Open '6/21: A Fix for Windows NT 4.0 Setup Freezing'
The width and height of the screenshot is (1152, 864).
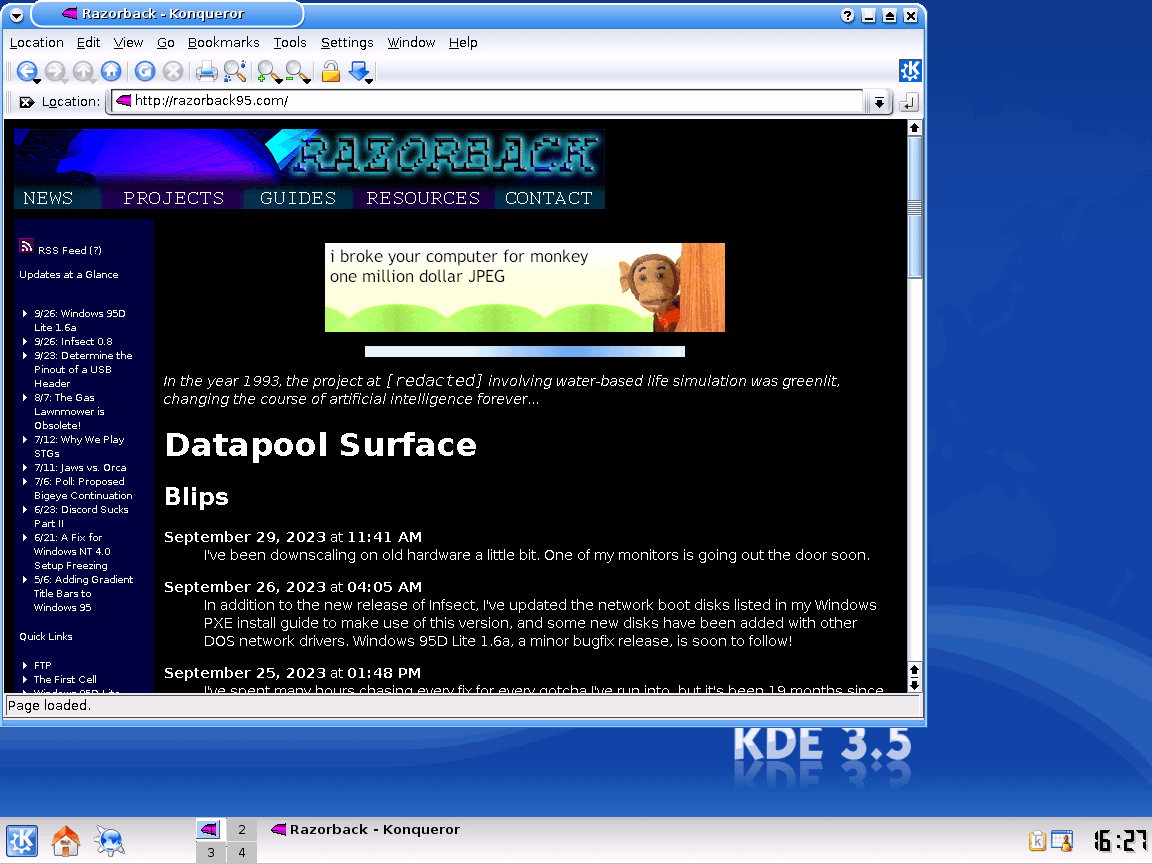[72, 552]
